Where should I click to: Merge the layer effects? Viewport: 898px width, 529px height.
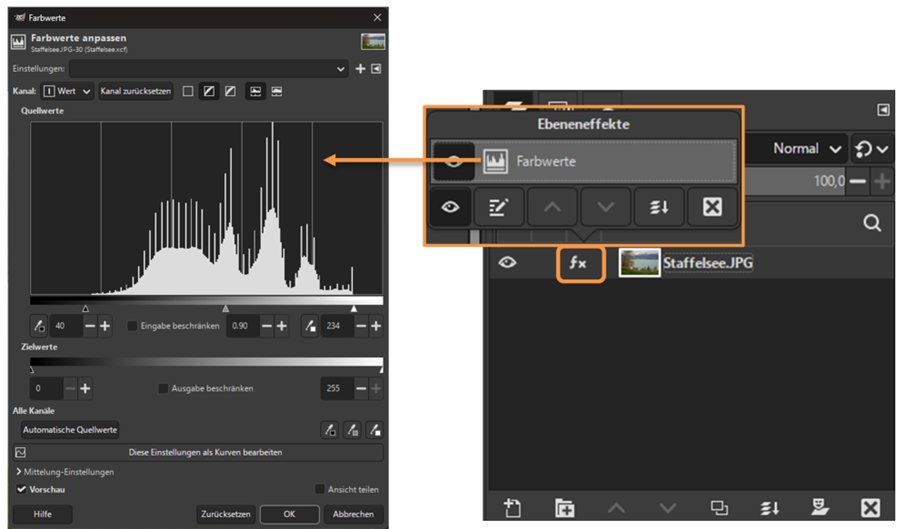(x=658, y=207)
